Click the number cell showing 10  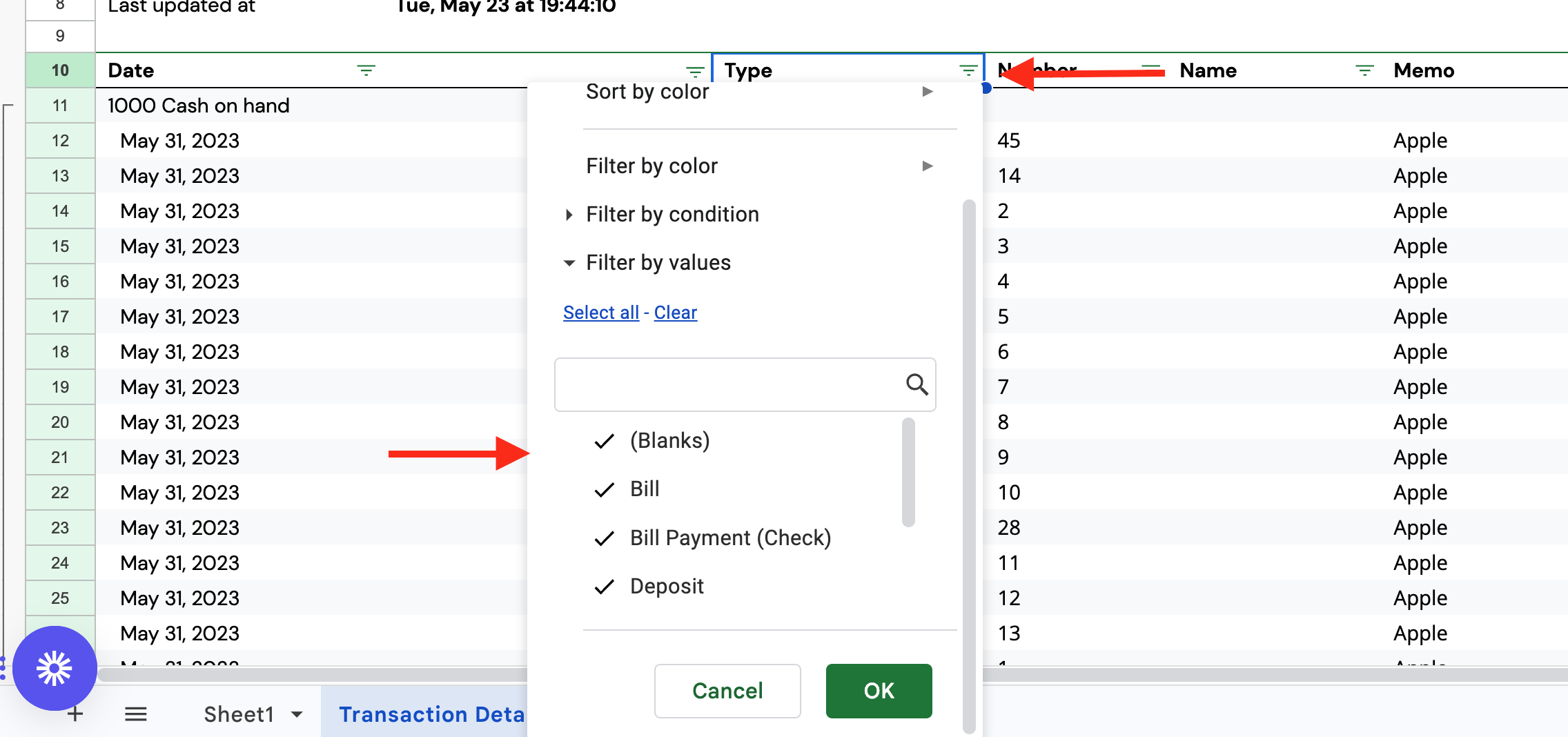(1076, 493)
